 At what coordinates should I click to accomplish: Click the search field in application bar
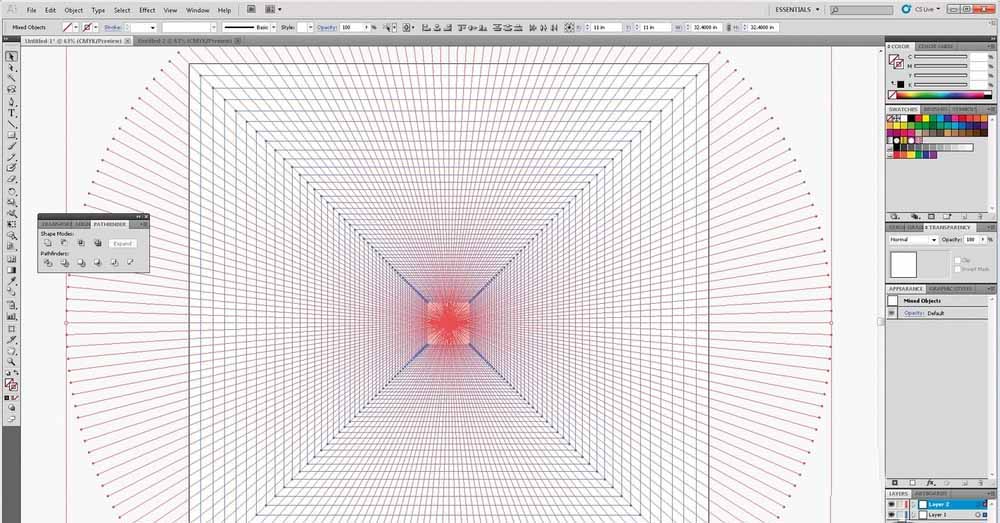pos(861,10)
